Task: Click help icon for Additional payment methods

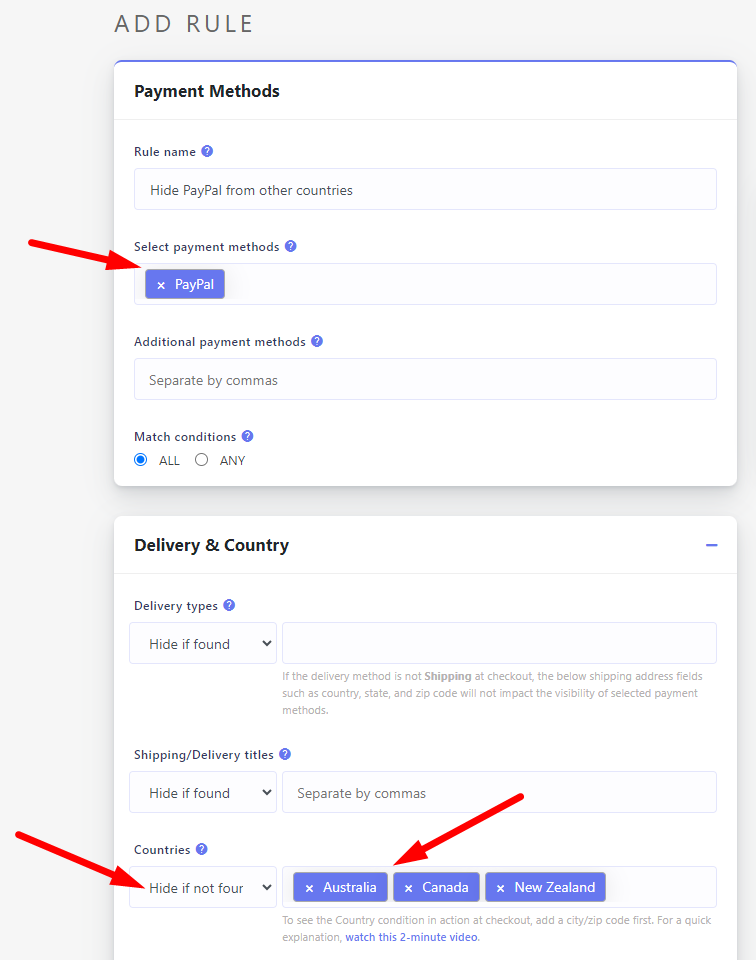Action: 317,341
